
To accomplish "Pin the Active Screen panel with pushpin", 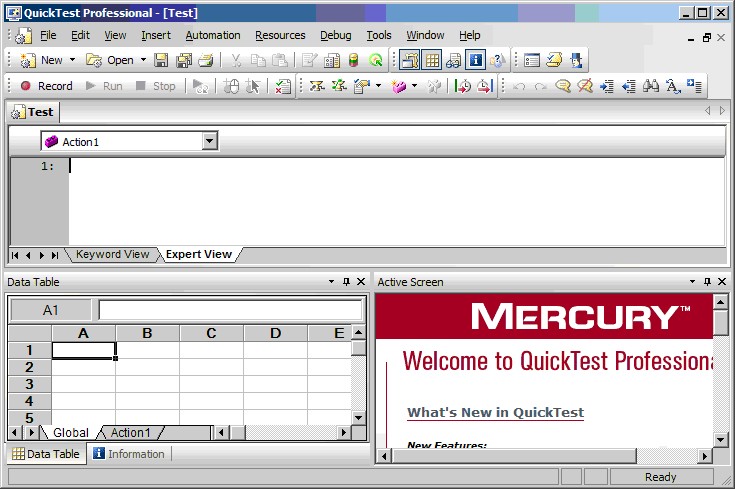I will [707, 282].
